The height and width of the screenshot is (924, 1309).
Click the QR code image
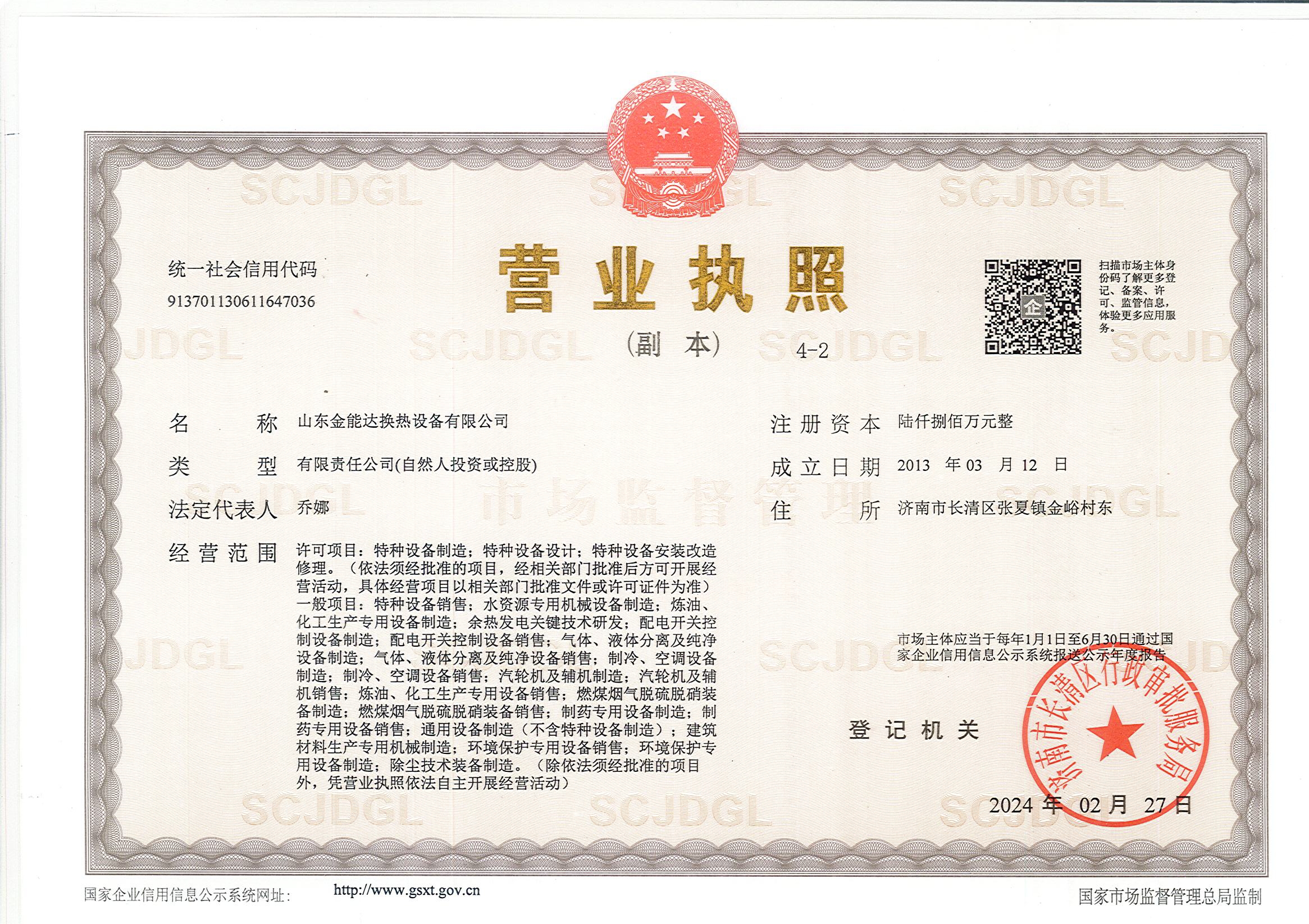pyautogui.click(x=1033, y=307)
